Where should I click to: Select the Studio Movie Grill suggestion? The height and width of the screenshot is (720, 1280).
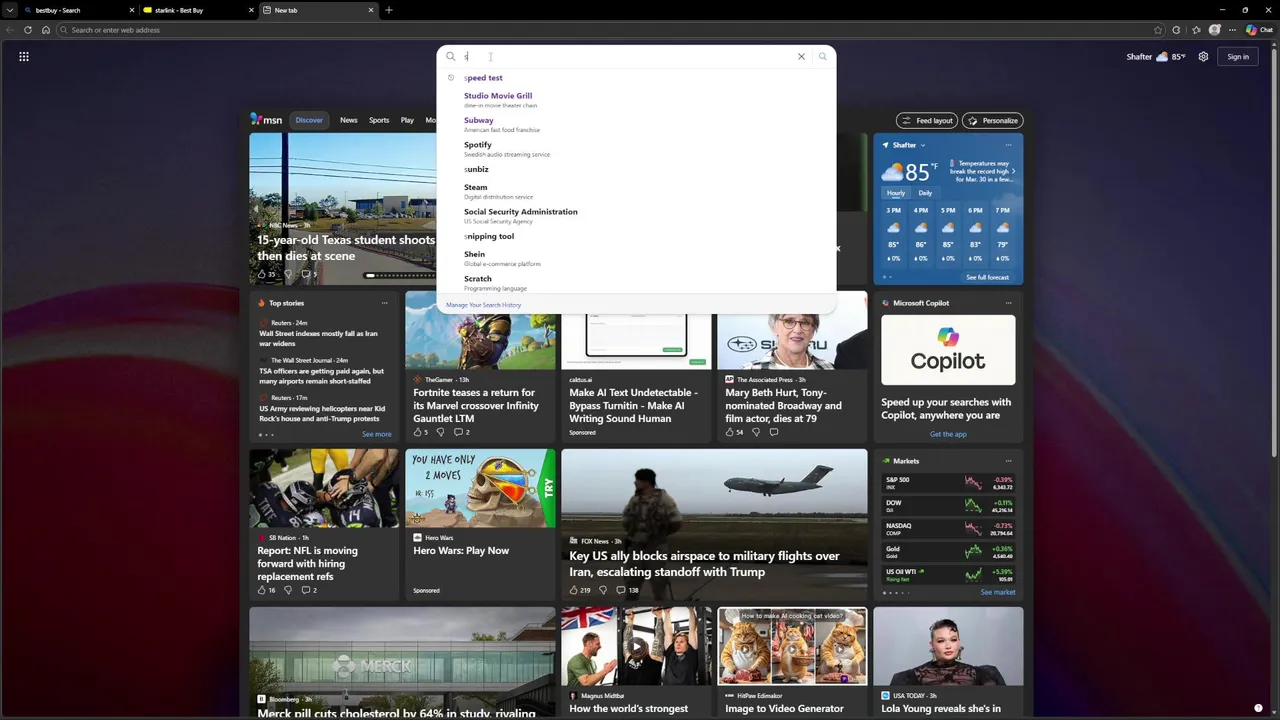coord(636,100)
